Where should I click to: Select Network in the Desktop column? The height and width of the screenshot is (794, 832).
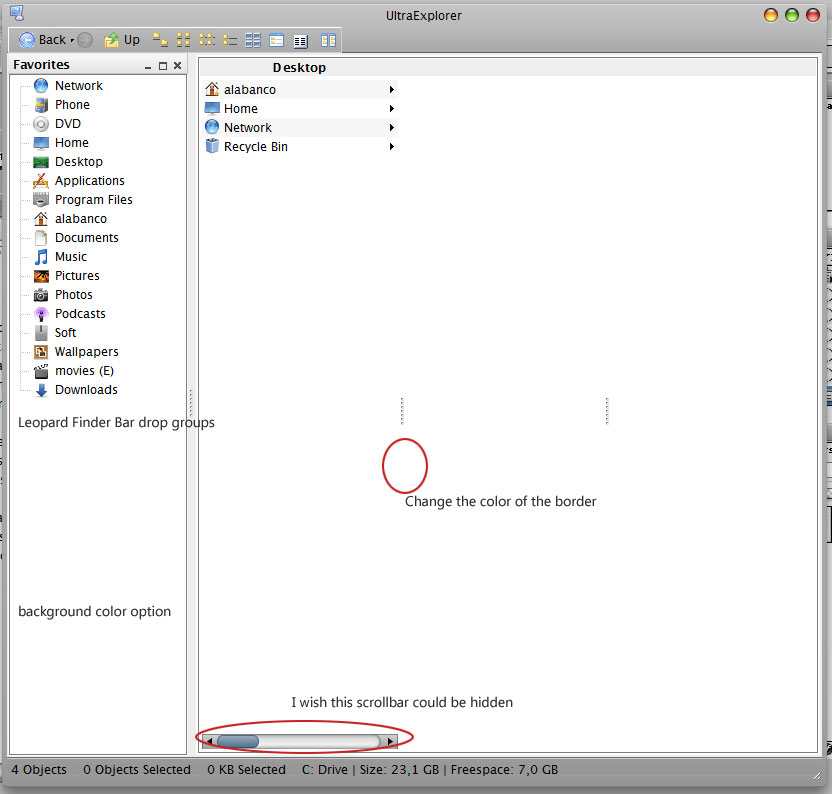[x=300, y=127]
